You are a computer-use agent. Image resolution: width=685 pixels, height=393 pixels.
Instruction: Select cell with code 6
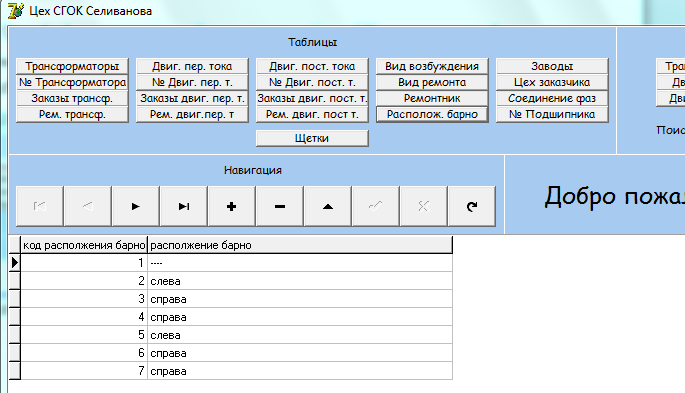[x=84, y=353]
